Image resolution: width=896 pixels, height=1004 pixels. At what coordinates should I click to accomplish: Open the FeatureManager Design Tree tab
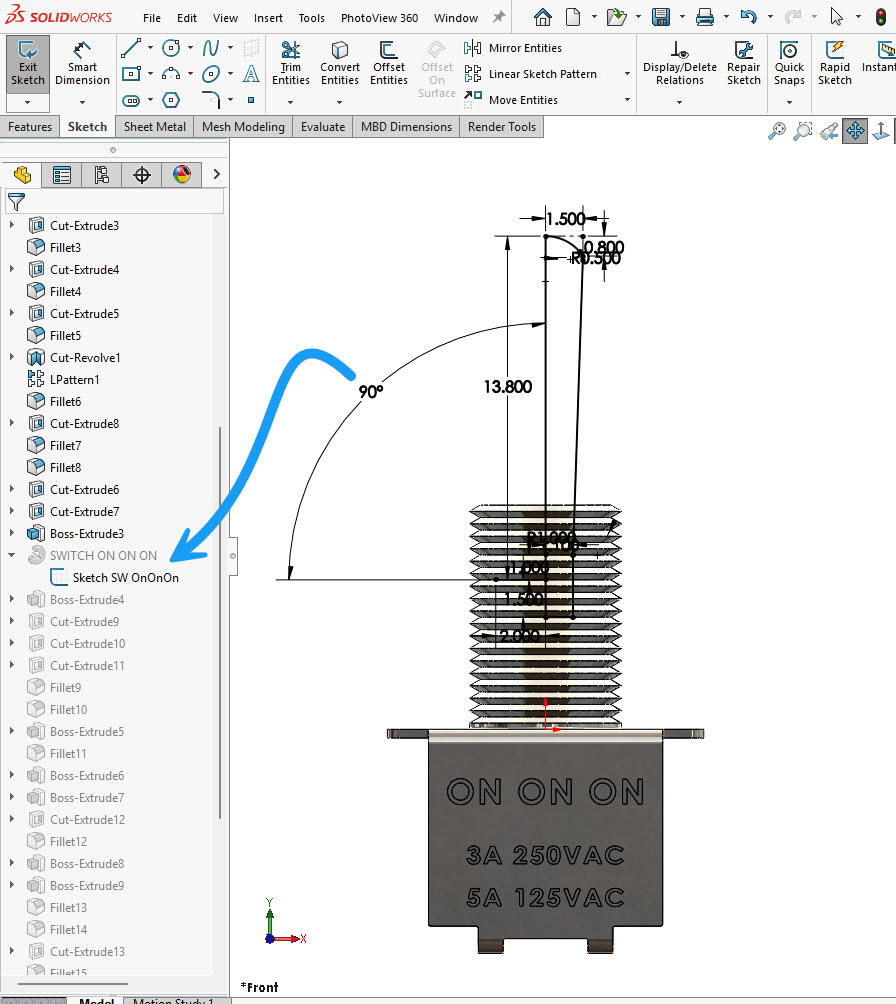[22, 174]
